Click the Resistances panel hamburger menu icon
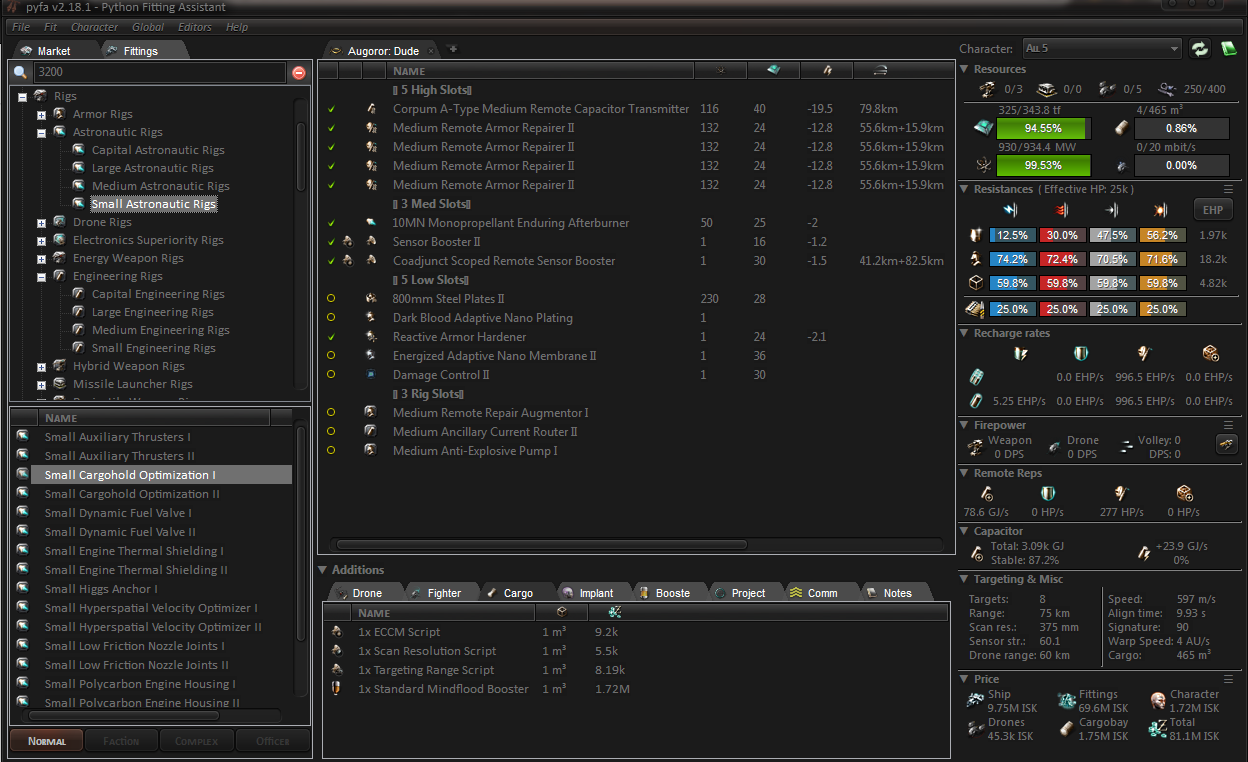Screen dimensions: 1248x762 tap(1228, 189)
